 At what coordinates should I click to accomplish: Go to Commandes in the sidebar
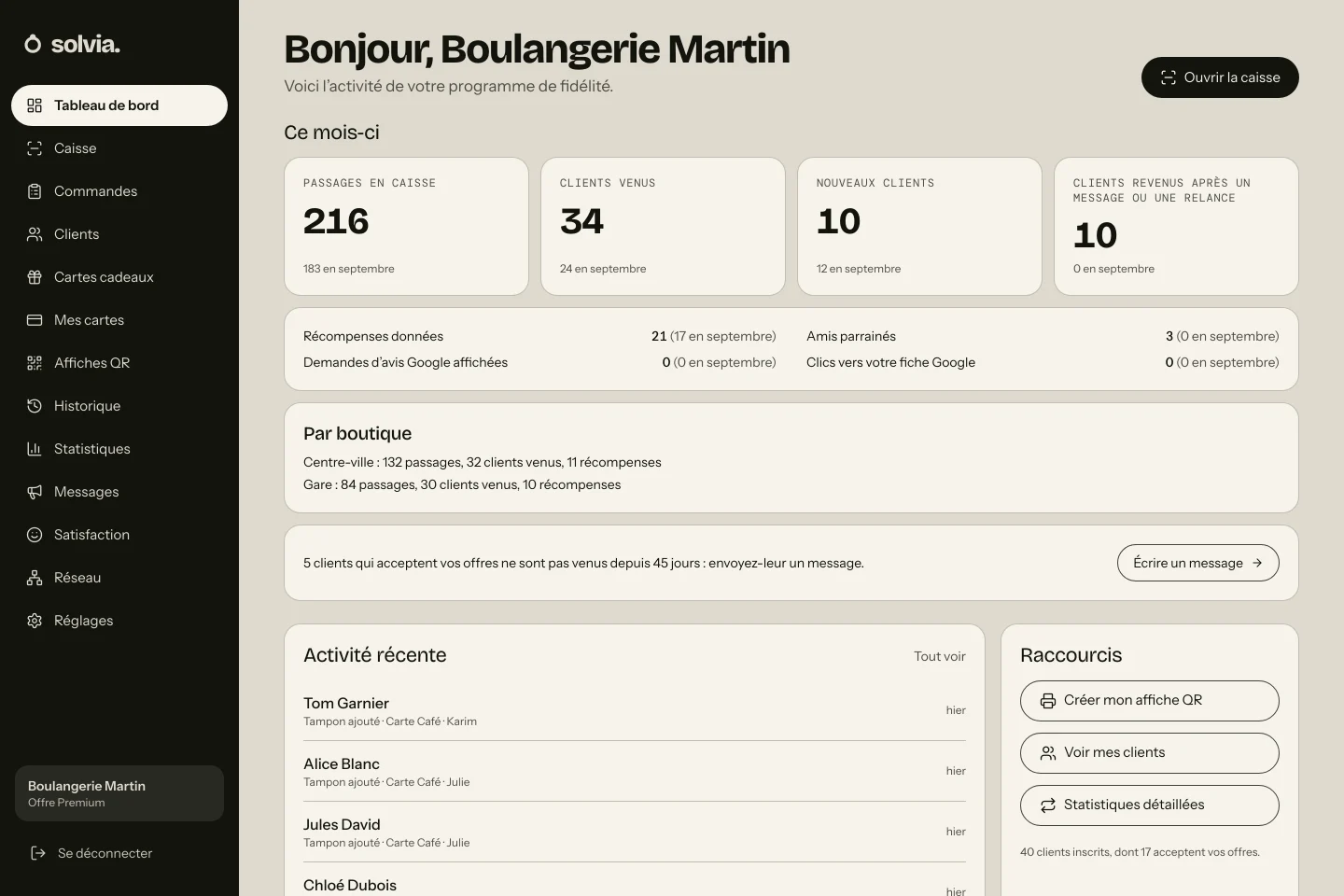point(119,191)
